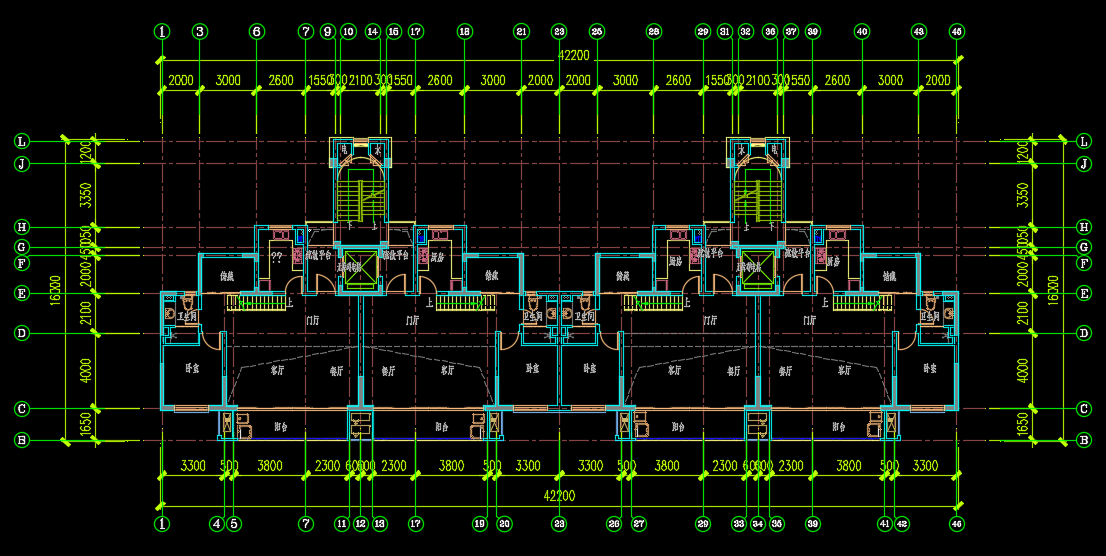Screen dimensions: 1106x556
Task: Pick grid axis bubble 31
Action: coord(724,32)
